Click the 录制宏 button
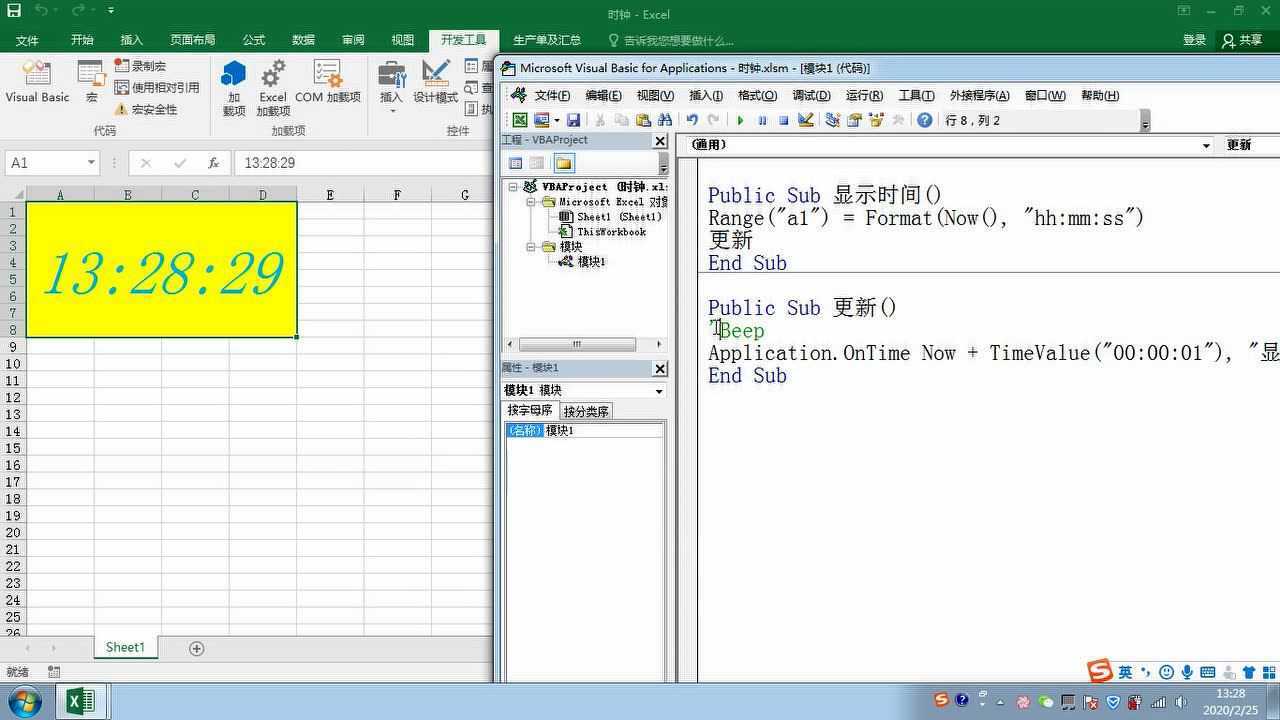 click(140, 66)
